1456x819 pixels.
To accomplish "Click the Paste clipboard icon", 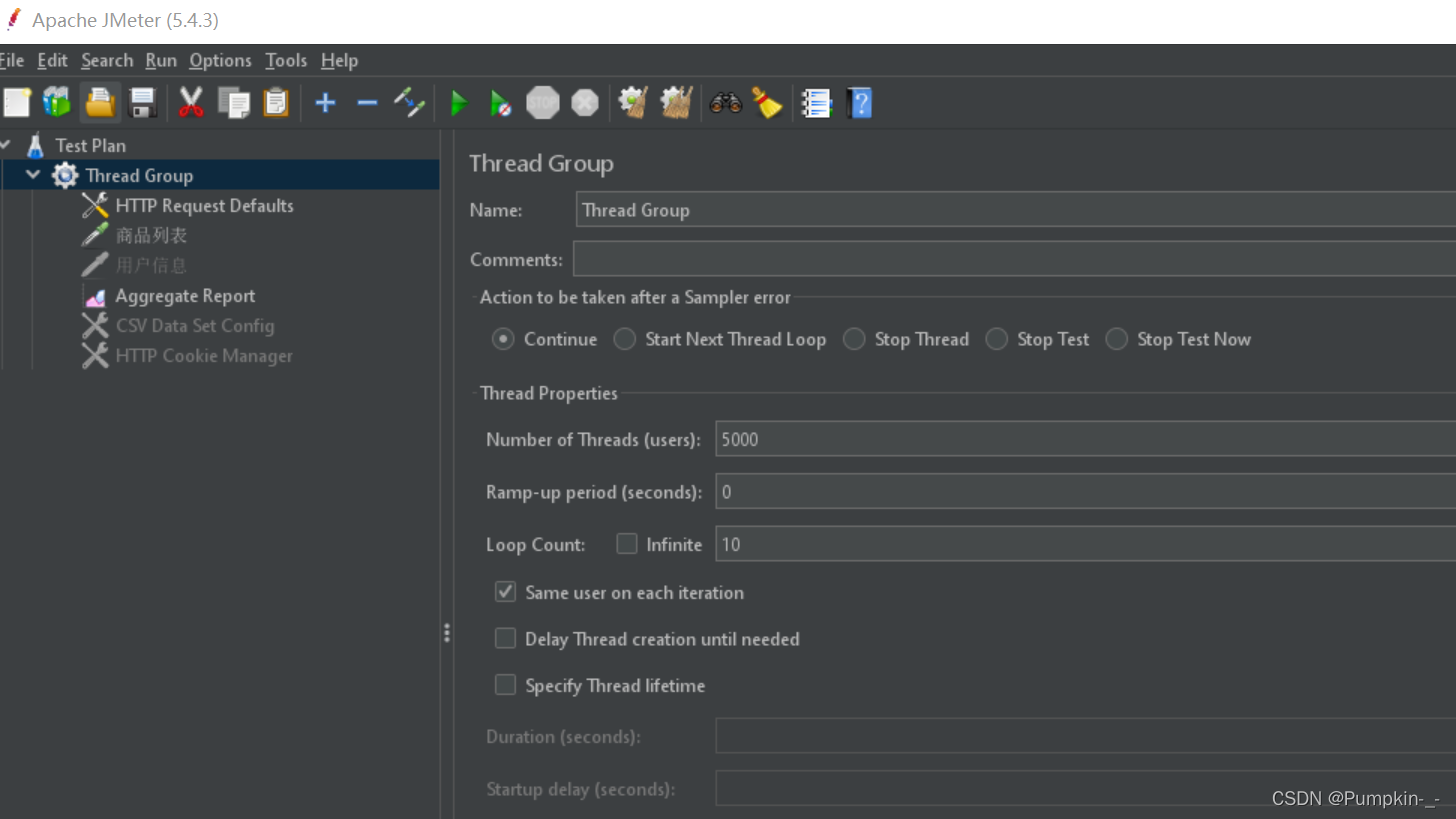I will (x=275, y=102).
